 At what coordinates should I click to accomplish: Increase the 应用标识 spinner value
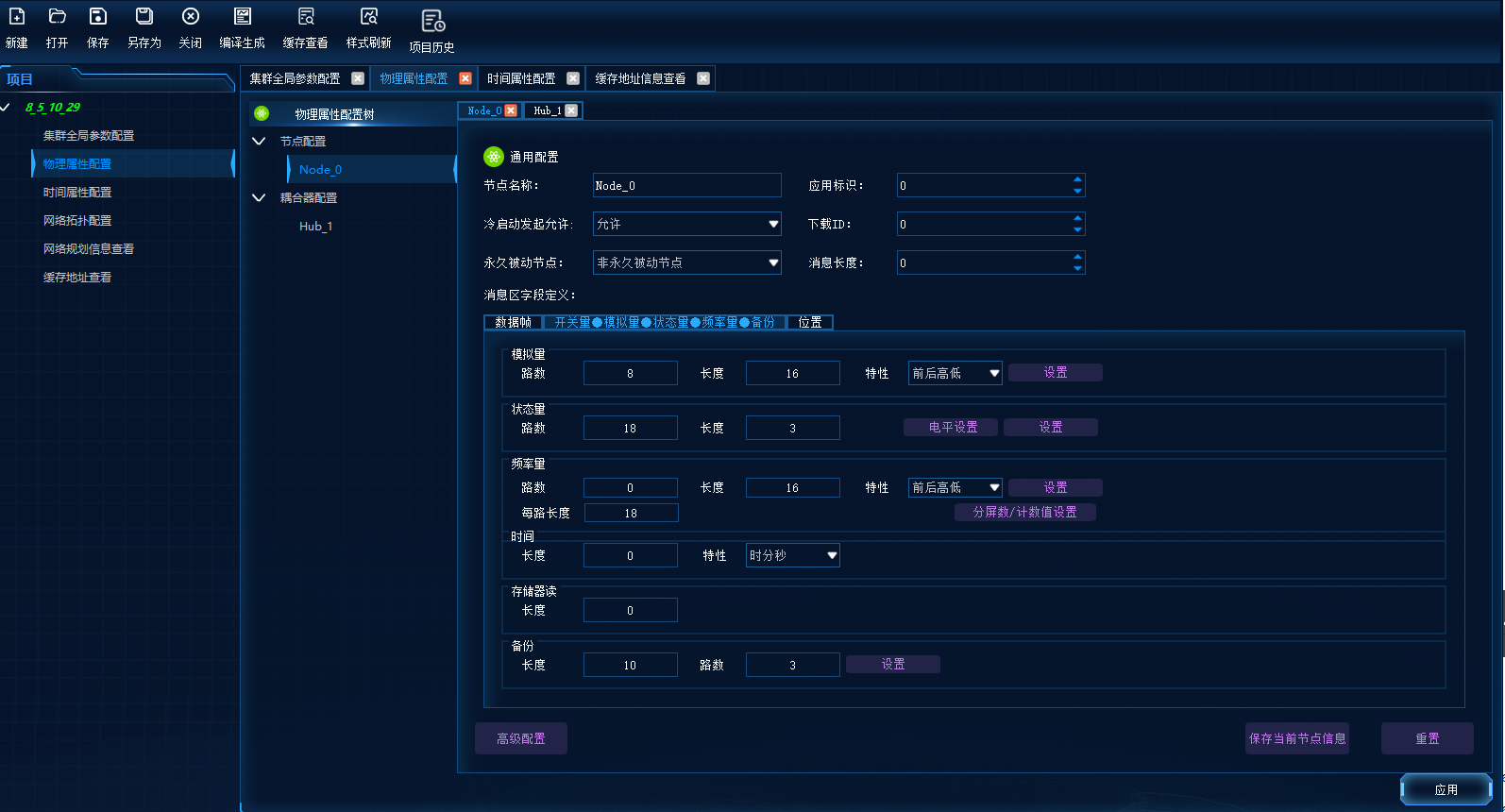tap(1077, 179)
